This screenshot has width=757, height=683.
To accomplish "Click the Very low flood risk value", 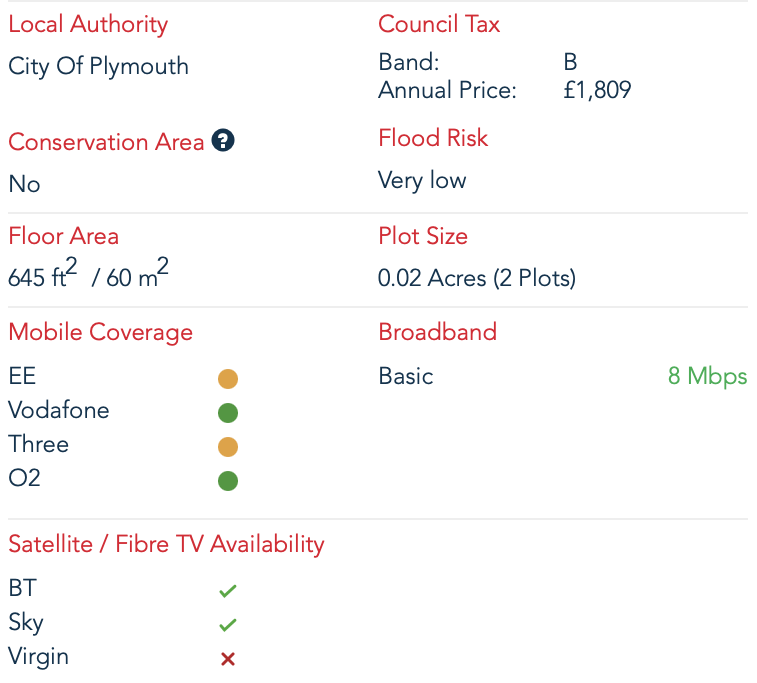I will pos(422,181).
